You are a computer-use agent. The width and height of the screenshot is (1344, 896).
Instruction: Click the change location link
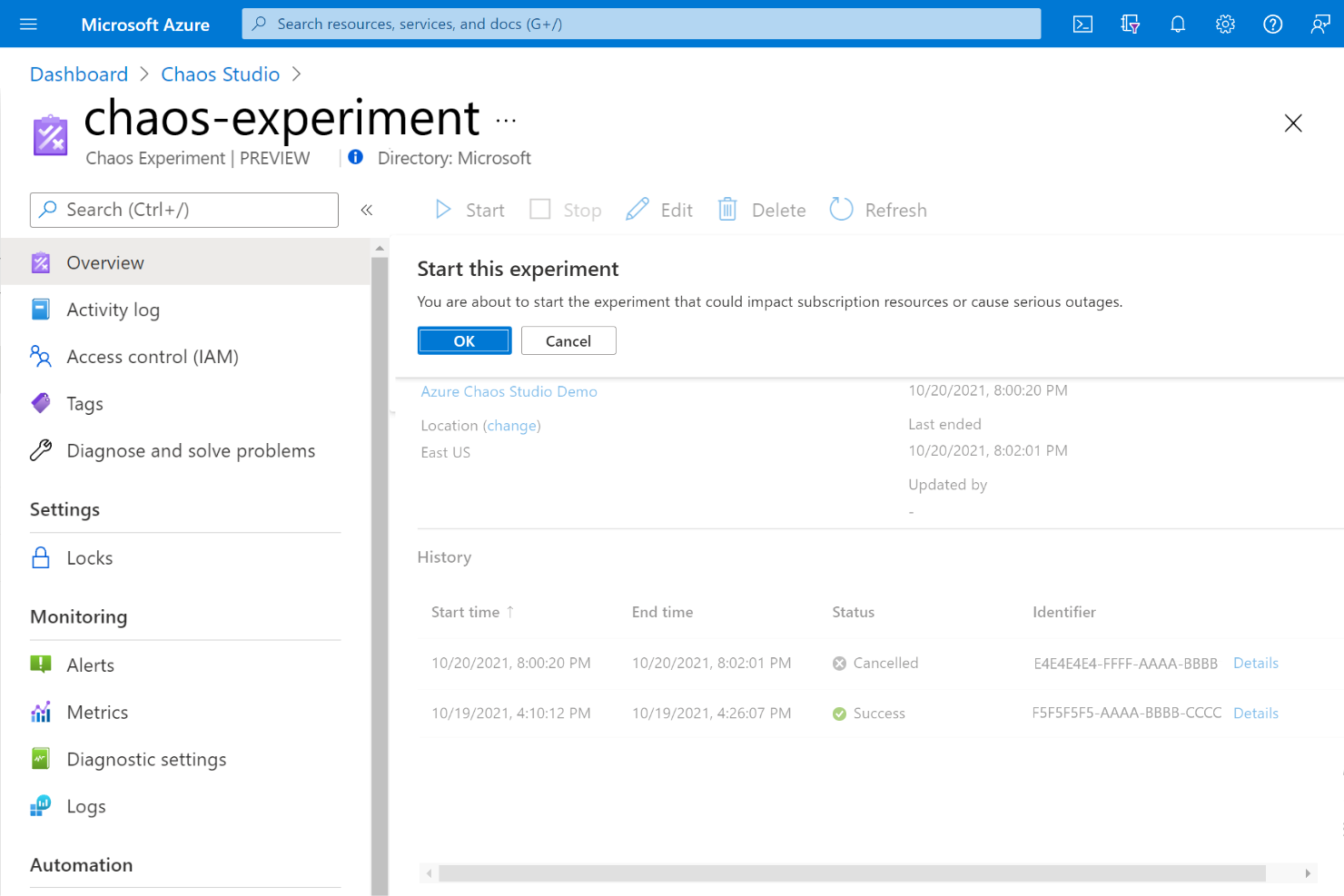click(512, 426)
